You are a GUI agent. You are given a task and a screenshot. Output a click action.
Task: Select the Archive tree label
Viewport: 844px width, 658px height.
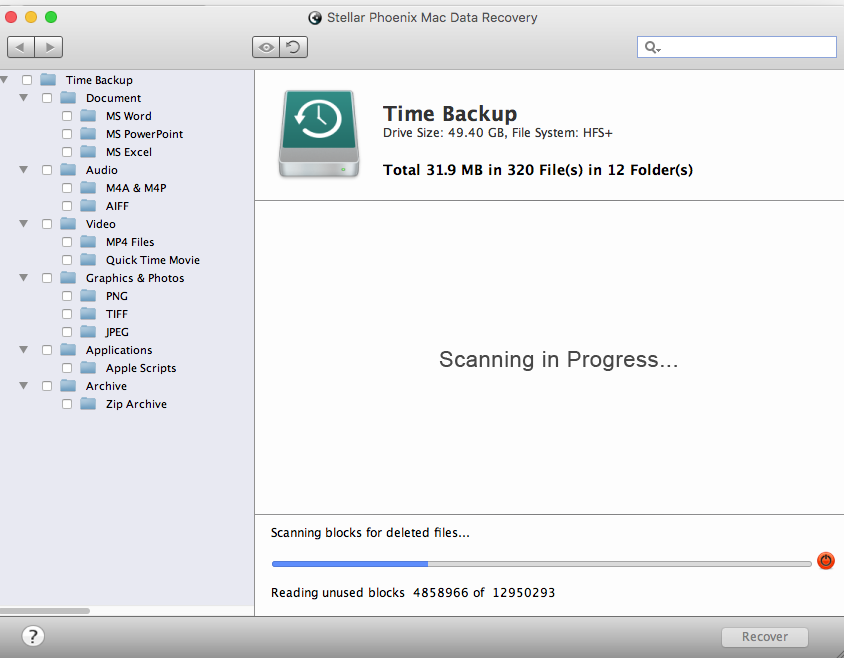coord(107,386)
